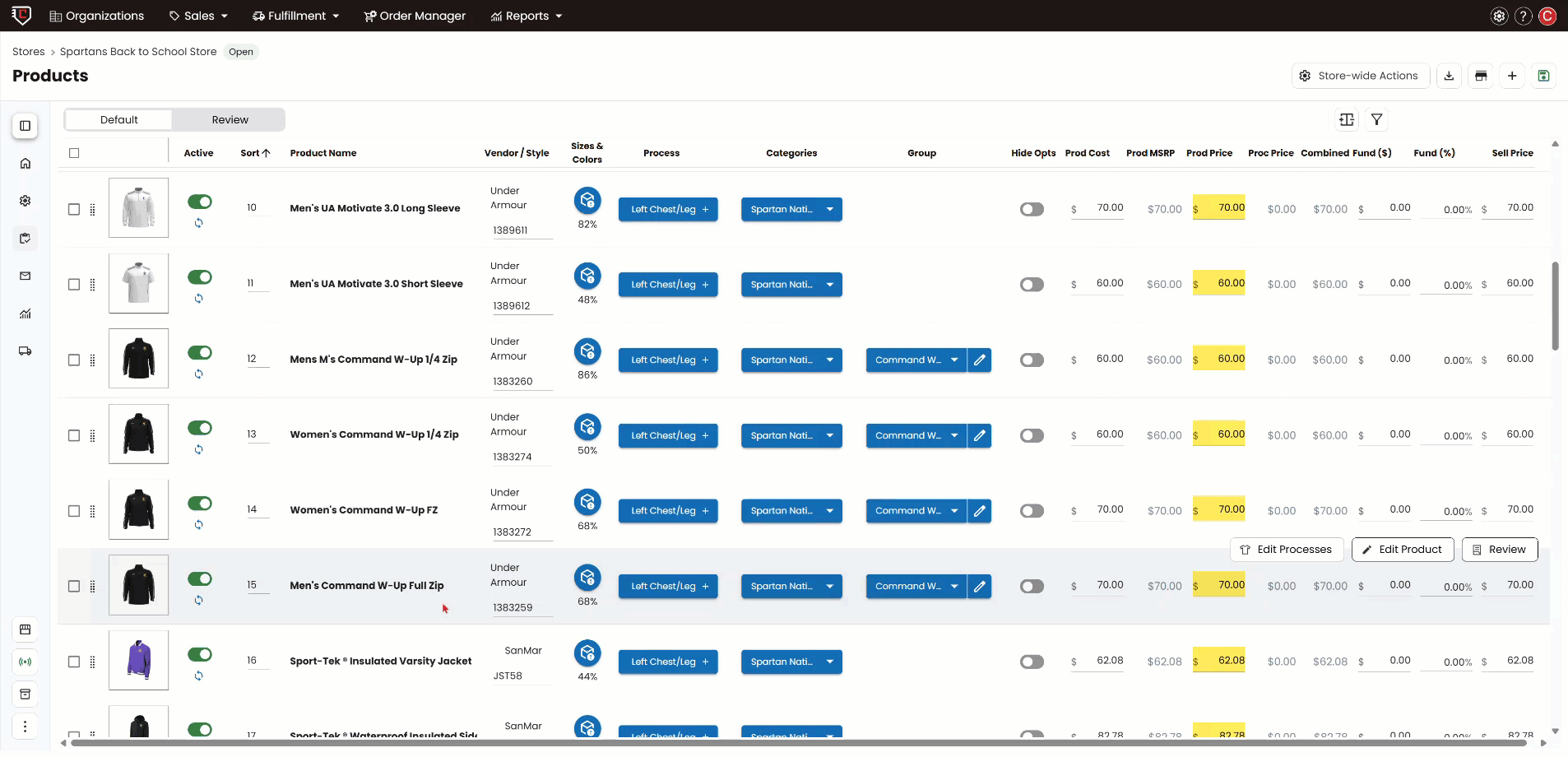This screenshot has height=757, width=1568.
Task: Open the settings gear in top bar
Action: pos(1500,16)
